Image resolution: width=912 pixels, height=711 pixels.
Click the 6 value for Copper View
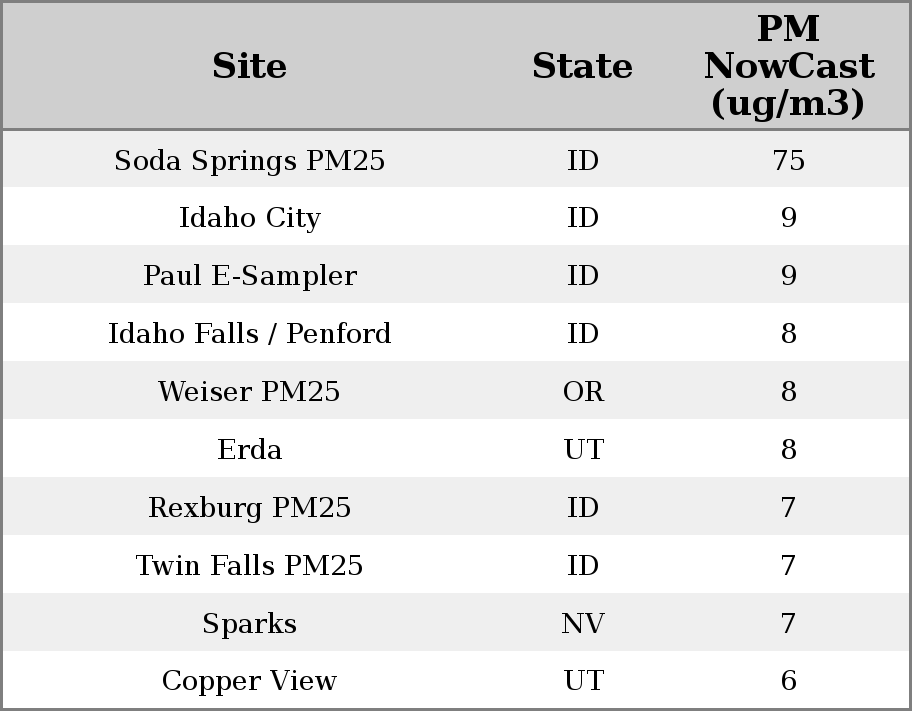788,681
